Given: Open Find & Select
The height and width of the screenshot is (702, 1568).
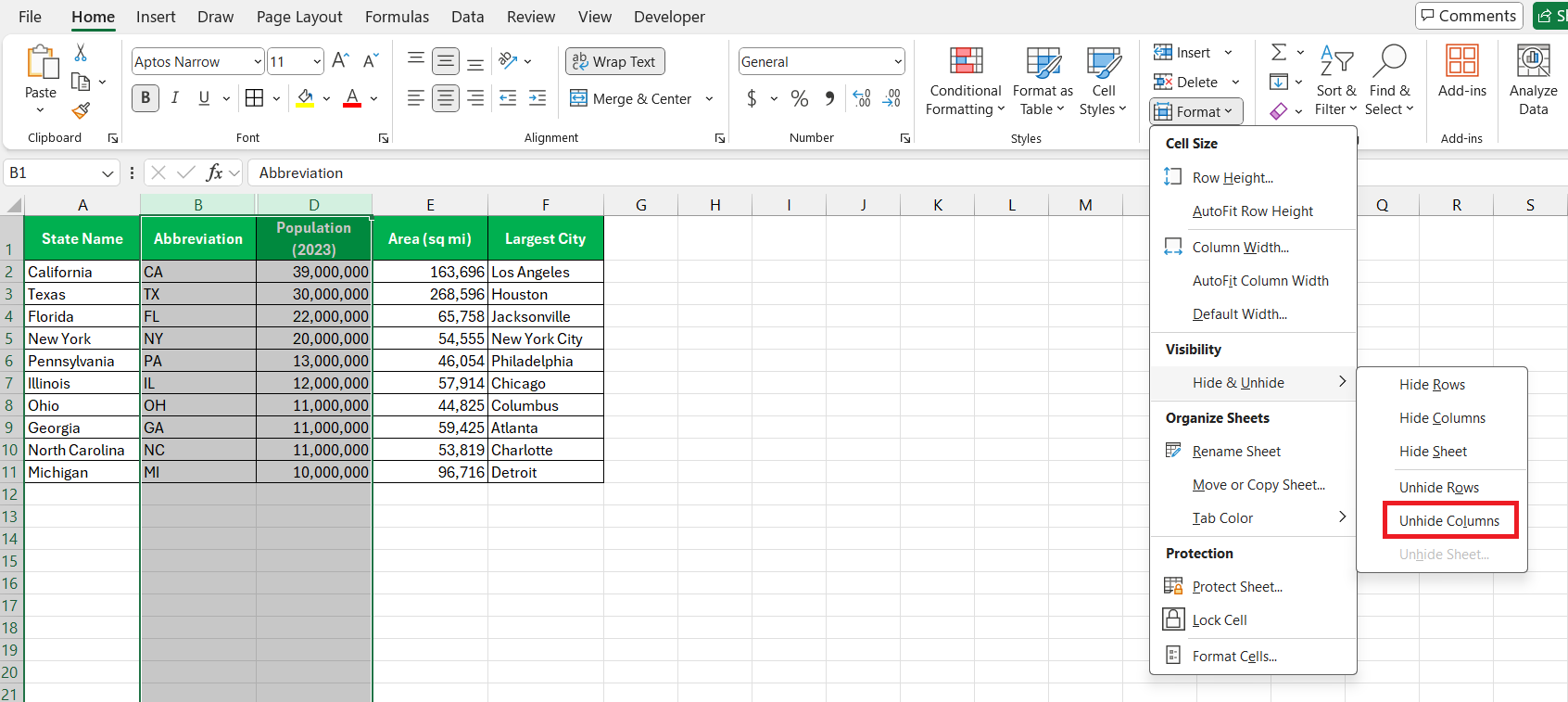Looking at the screenshot, I should (1389, 82).
